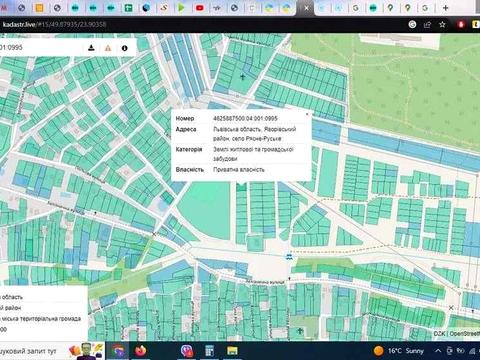The height and width of the screenshot is (360, 480).
Task: Close the parcel info popup
Action: tap(307, 114)
